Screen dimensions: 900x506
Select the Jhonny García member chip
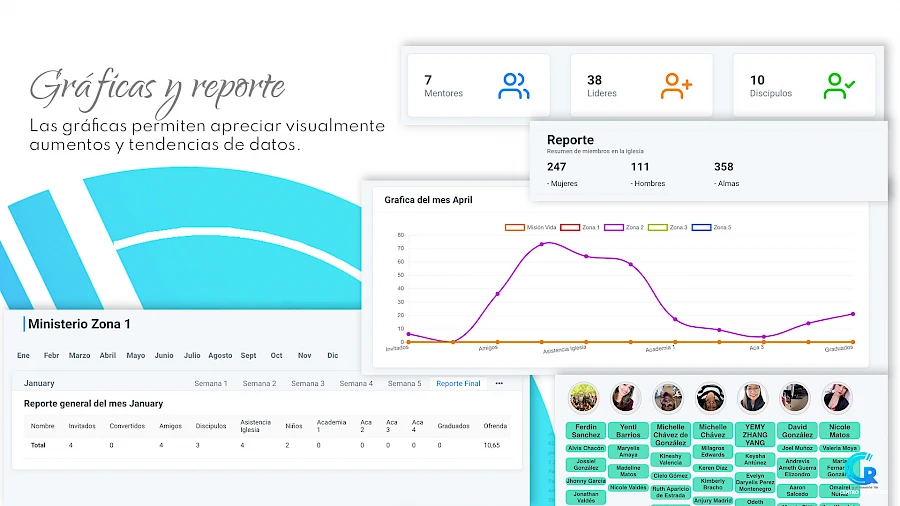point(585,481)
